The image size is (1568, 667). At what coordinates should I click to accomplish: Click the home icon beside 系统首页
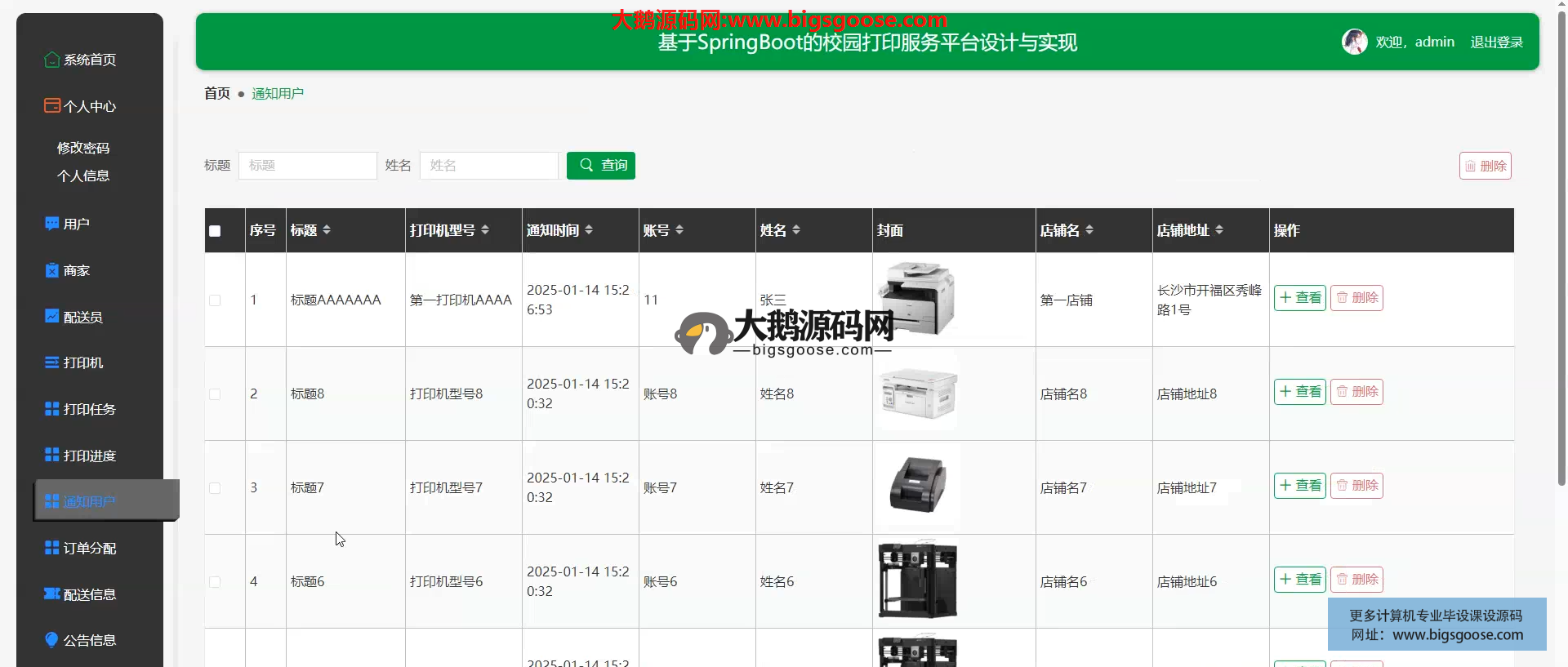pos(52,60)
